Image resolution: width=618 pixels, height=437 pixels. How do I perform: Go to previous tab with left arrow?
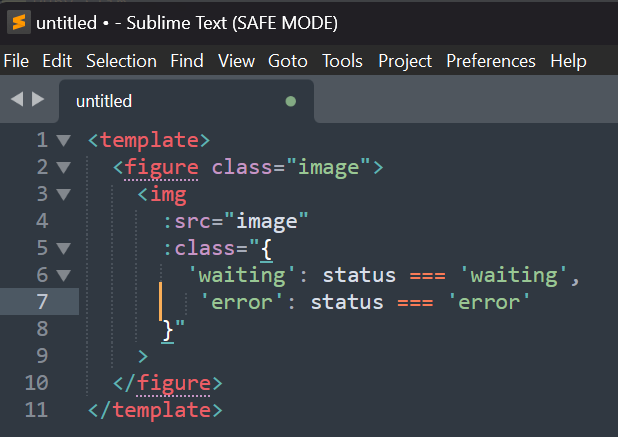point(17,99)
